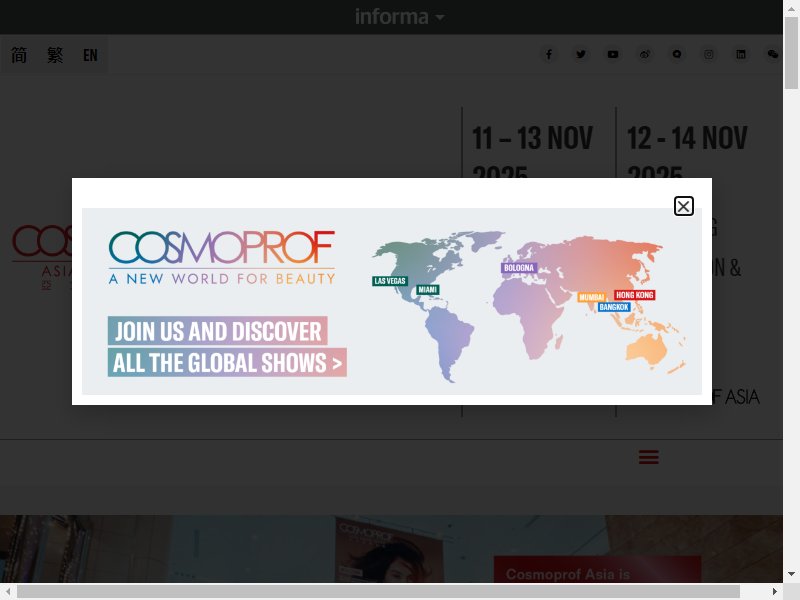Click the horizontal scroll left arrow
This screenshot has height=600, width=800.
pos(8,591)
